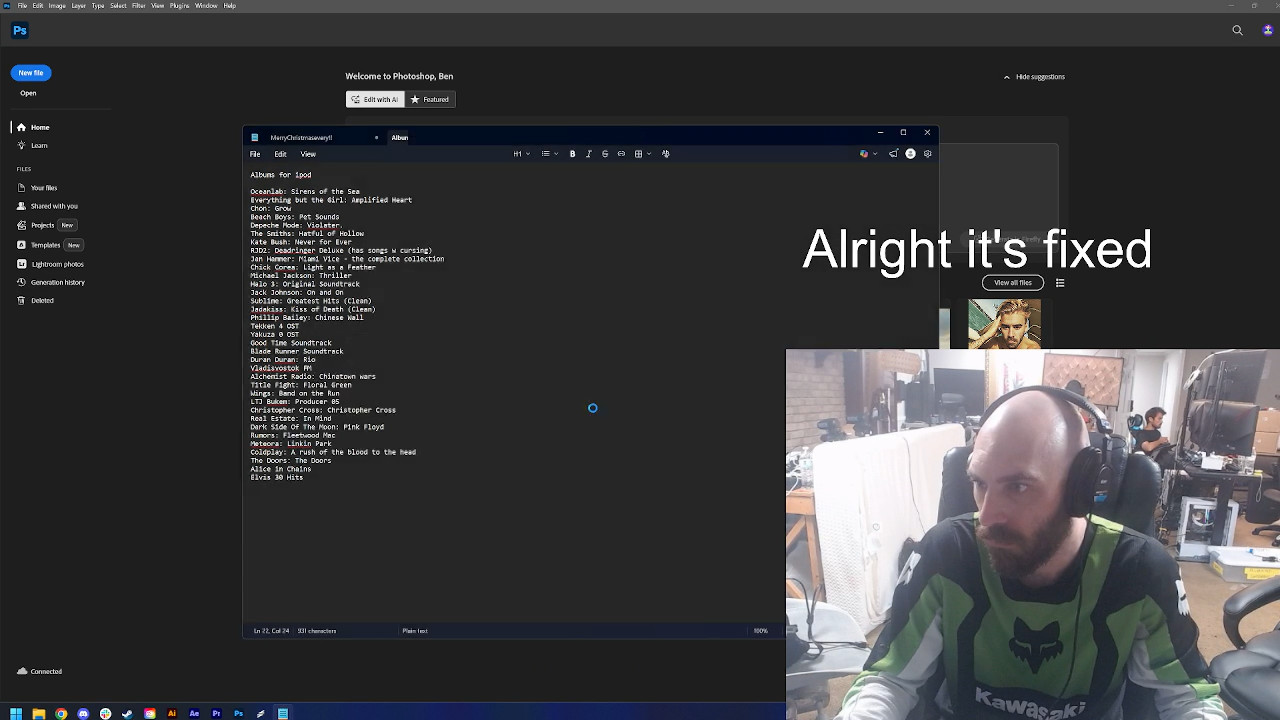
Task: Click the Connected cloud status indicator
Action: tap(40, 671)
